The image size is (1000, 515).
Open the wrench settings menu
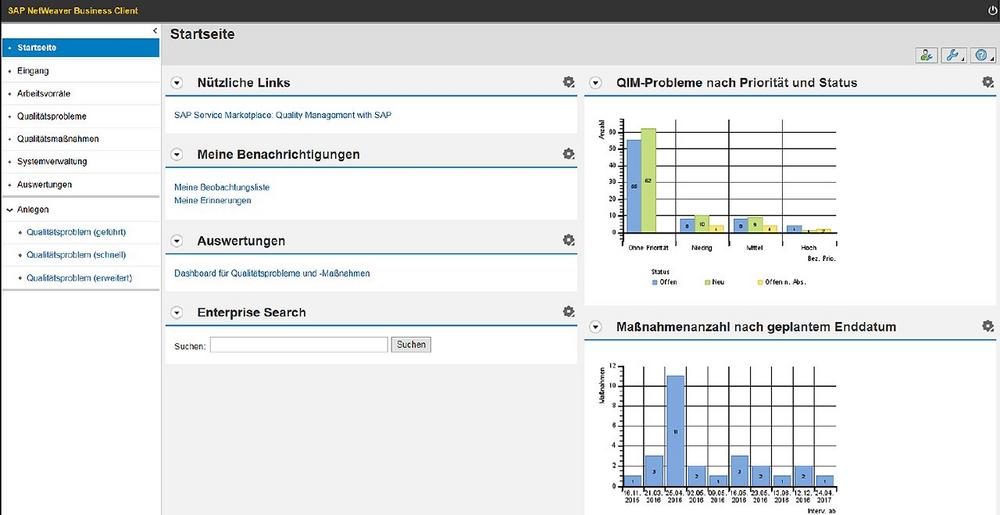[952, 56]
